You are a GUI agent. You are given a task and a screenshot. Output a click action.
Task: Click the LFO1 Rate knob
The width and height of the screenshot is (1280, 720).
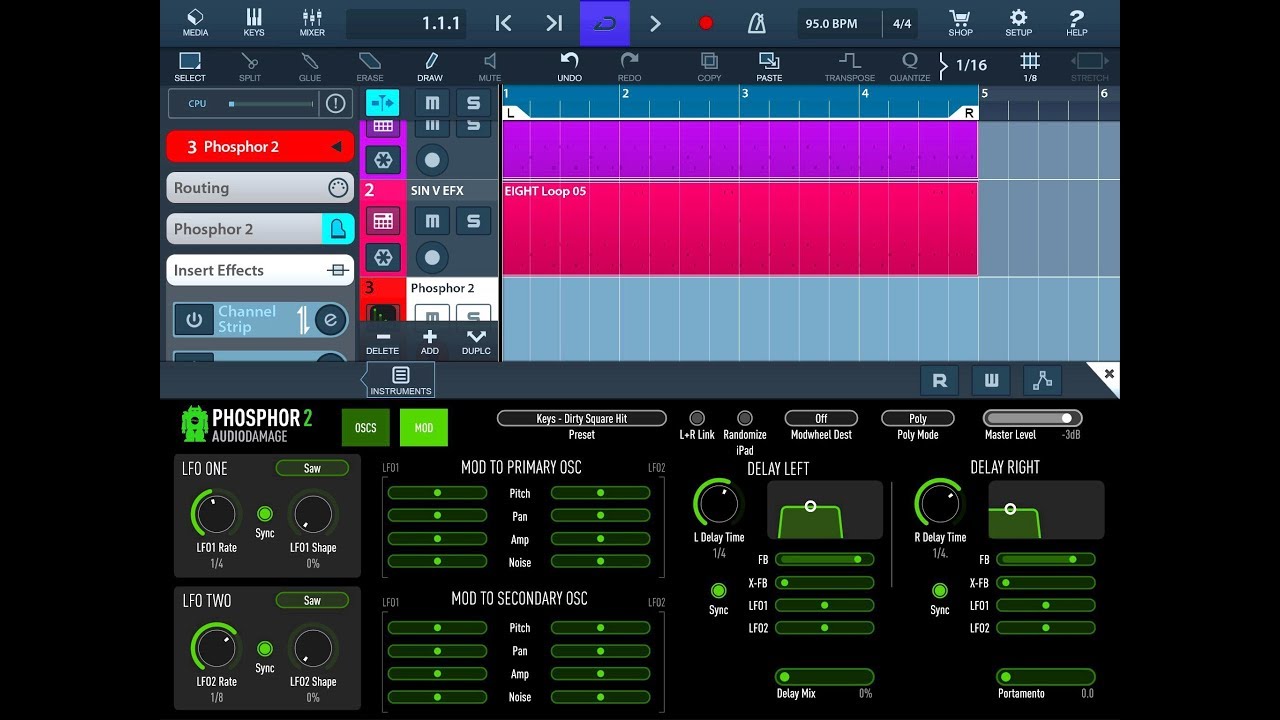click(216, 514)
